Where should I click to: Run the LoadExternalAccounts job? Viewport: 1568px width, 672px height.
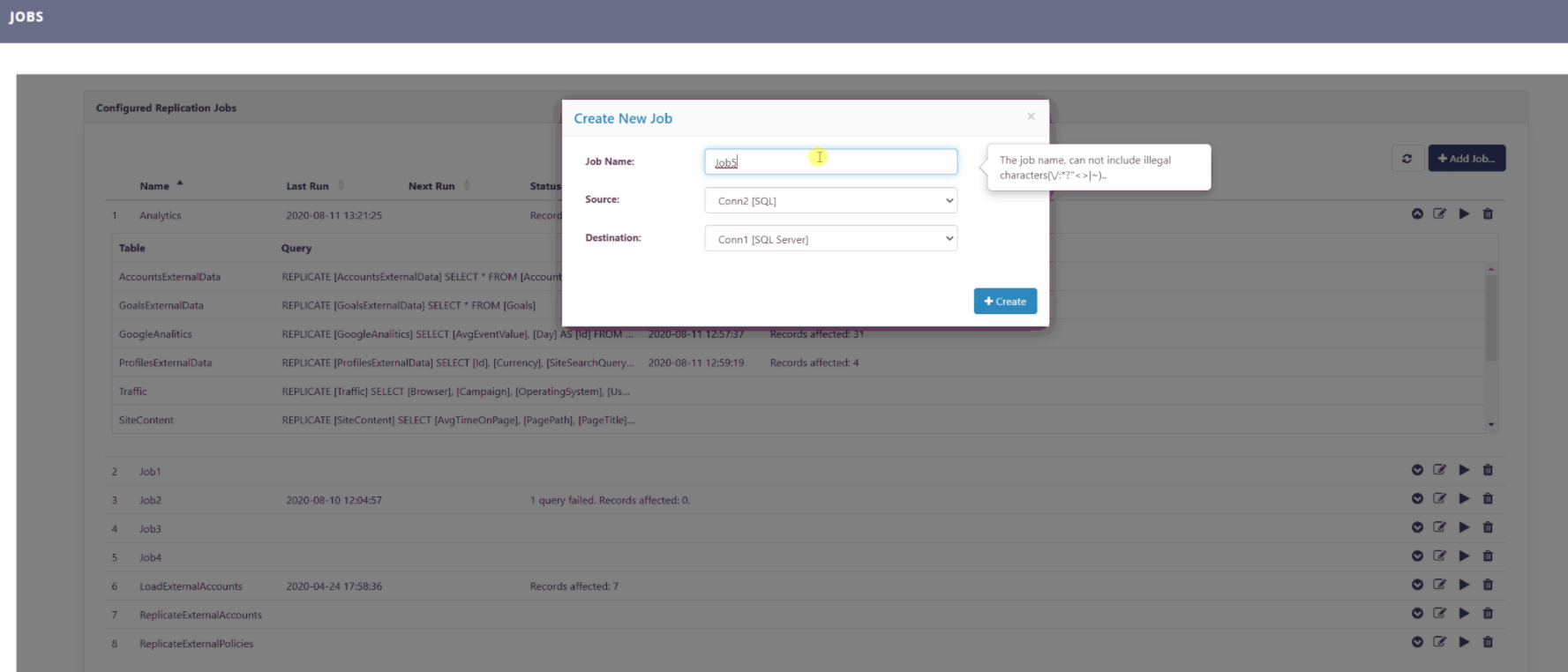pyautogui.click(x=1464, y=585)
